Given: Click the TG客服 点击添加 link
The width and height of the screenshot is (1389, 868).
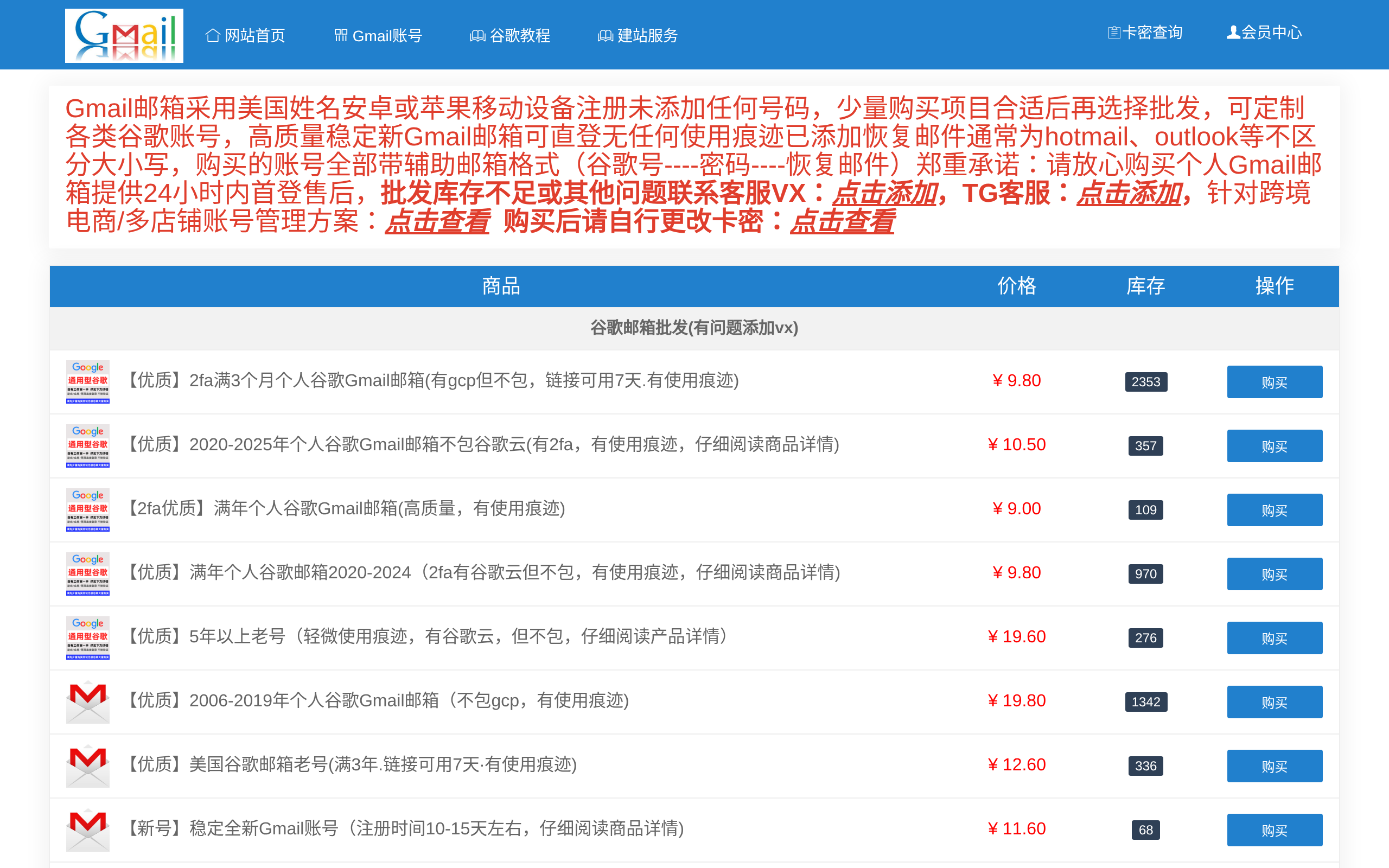Looking at the screenshot, I should (x=1129, y=194).
